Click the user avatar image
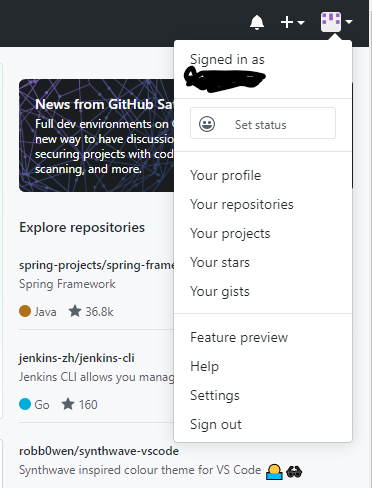 pos(331,22)
